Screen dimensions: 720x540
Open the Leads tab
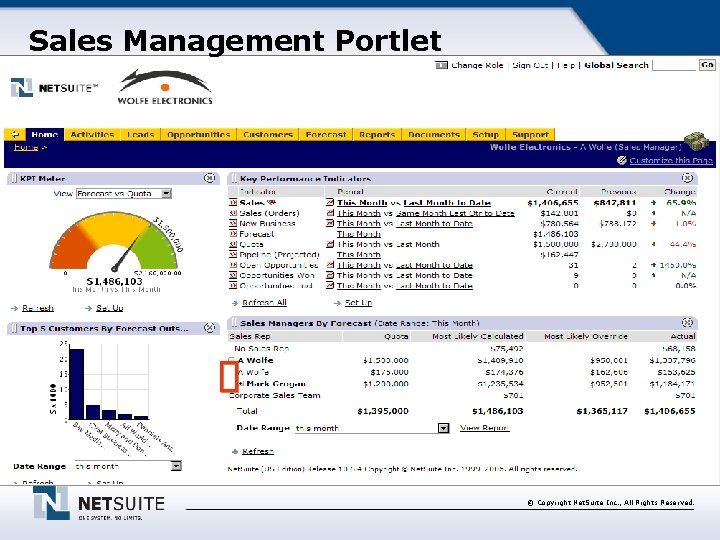140,134
